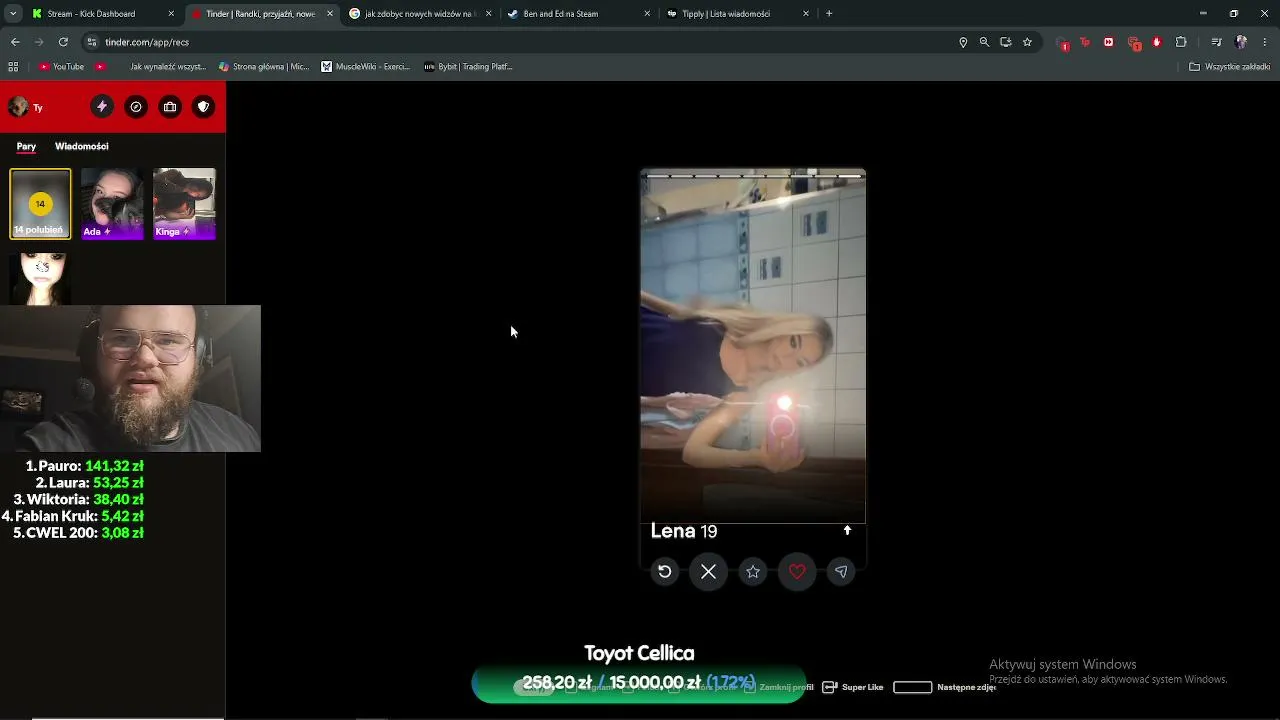The image size is (1280, 720).
Task: Open the Strona główna | Mic... bookmark
Action: click(x=264, y=67)
